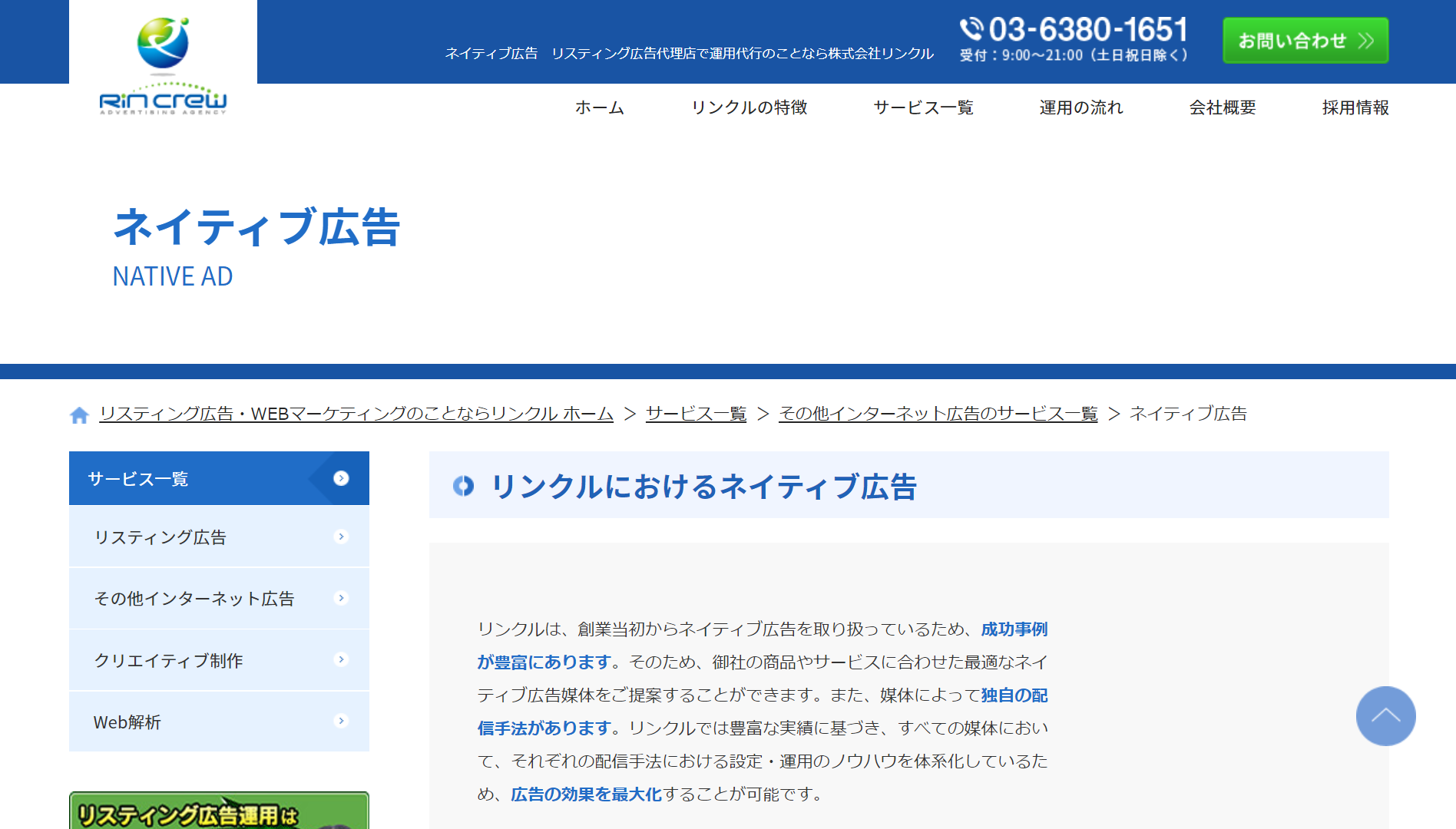The height and width of the screenshot is (829, 1456).
Task: Follow the サービス一覧 breadcrumb link
Action: [x=696, y=414]
